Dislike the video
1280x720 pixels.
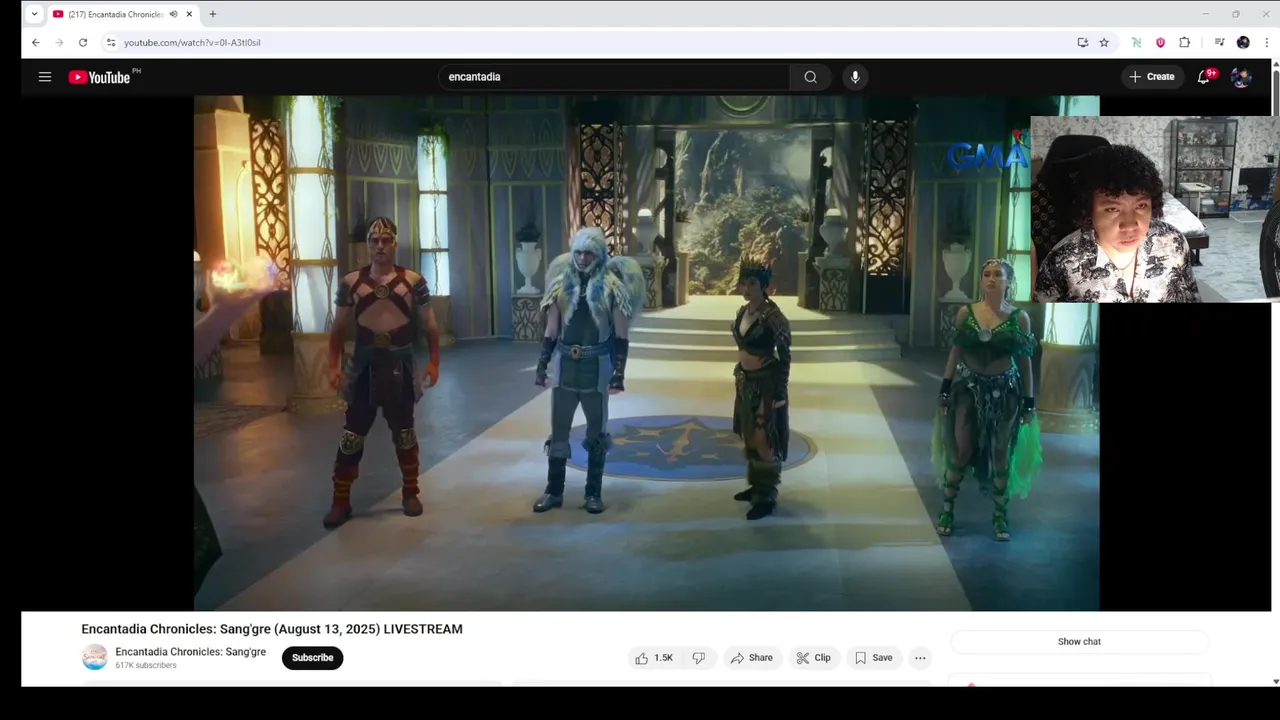(x=699, y=658)
